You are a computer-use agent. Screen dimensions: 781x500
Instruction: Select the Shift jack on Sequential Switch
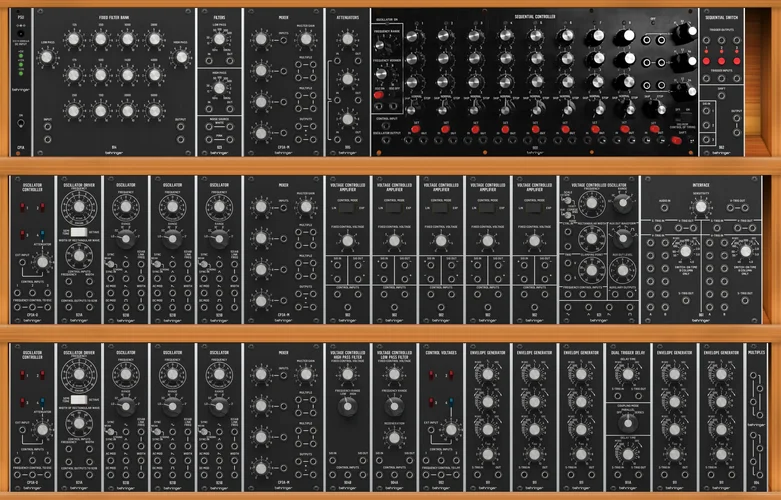coord(721,95)
